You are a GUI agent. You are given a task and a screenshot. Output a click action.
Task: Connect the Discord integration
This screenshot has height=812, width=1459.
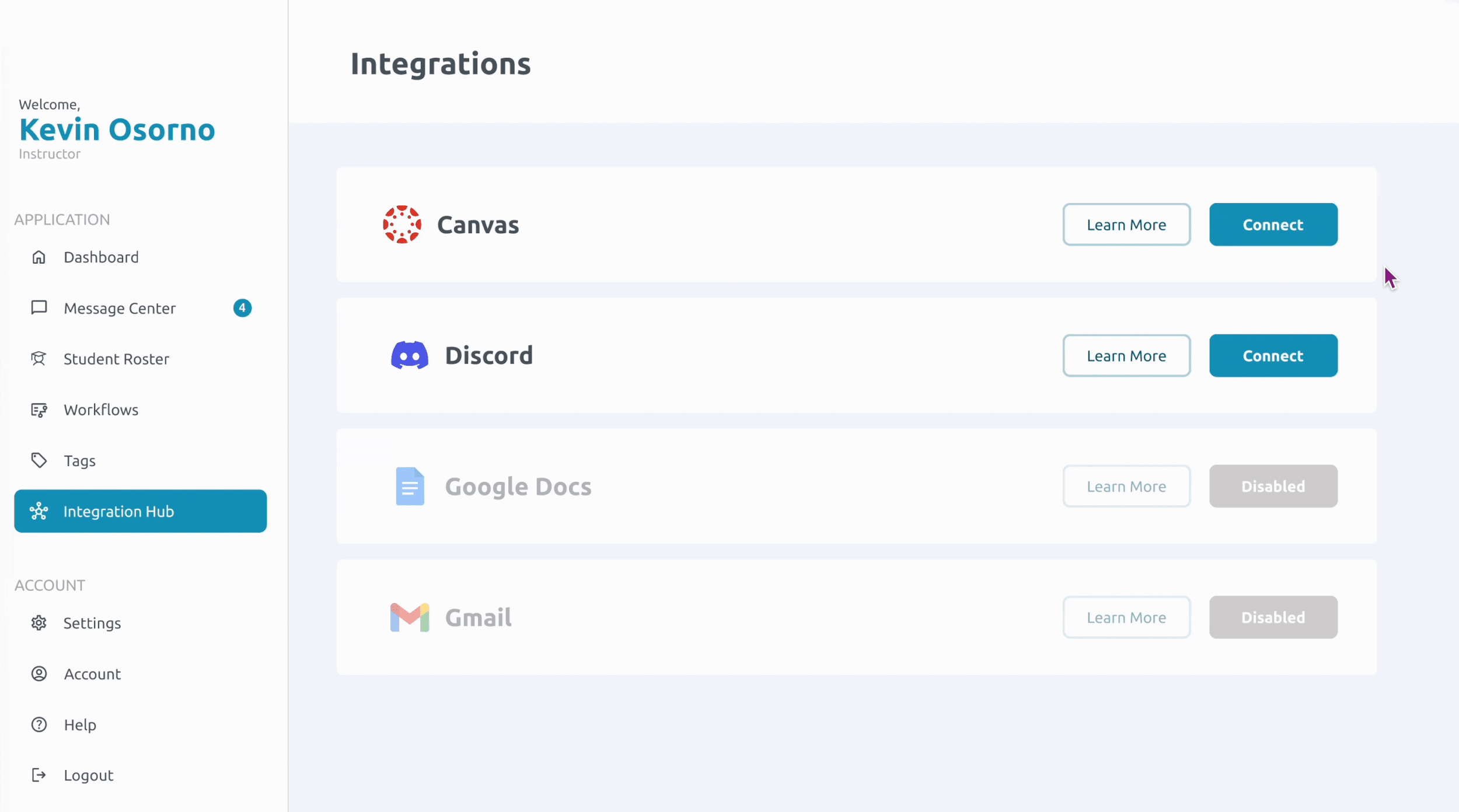pyautogui.click(x=1273, y=355)
